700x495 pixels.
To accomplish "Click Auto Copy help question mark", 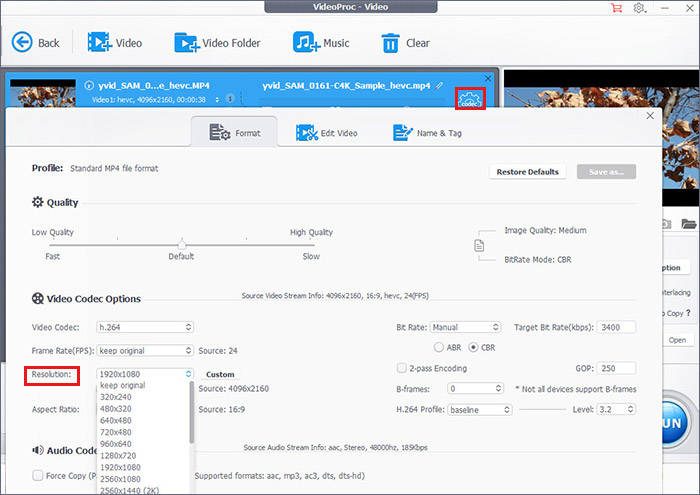I will [x=688, y=313].
